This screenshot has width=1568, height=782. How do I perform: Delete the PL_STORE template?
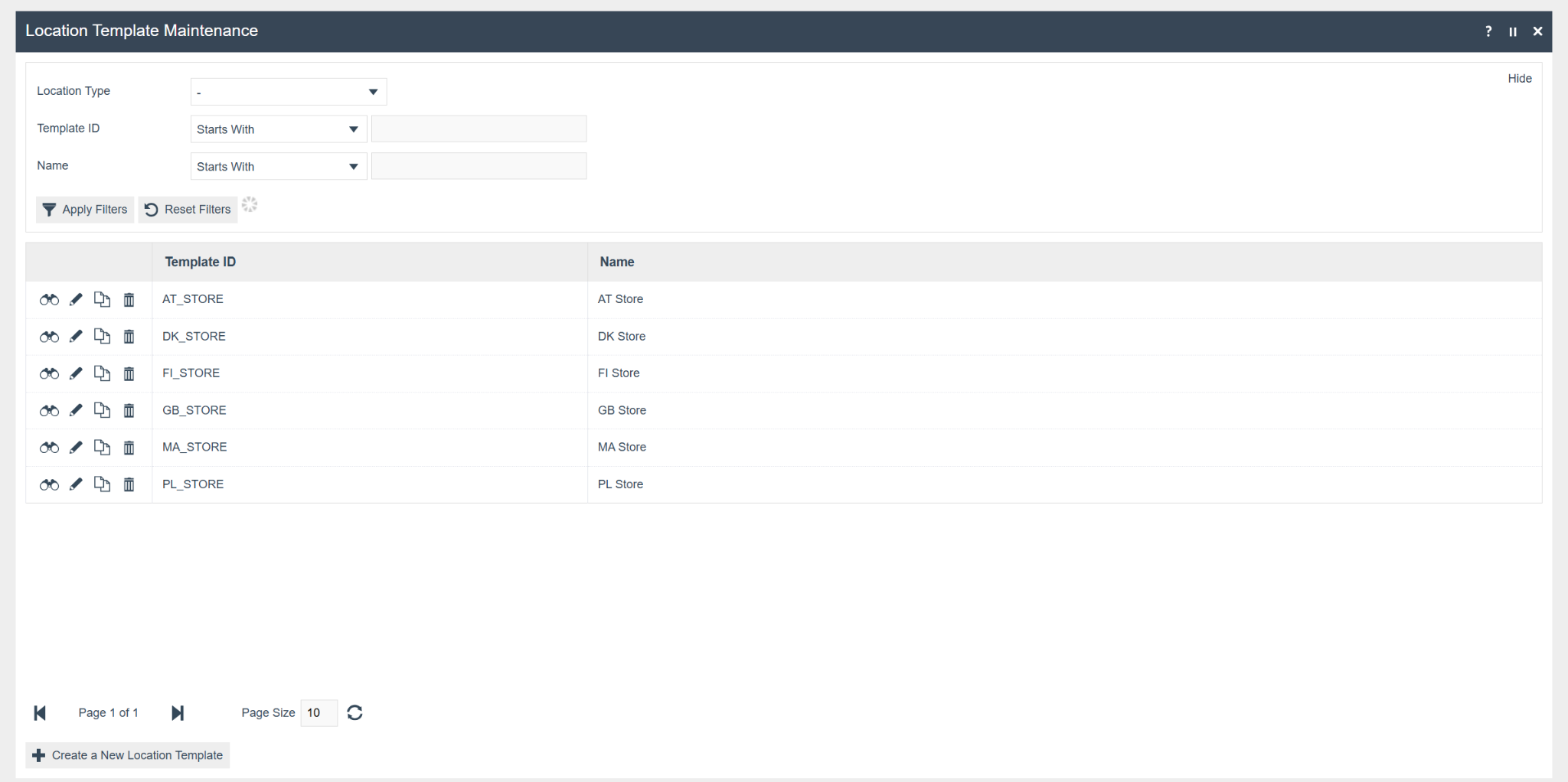[129, 484]
